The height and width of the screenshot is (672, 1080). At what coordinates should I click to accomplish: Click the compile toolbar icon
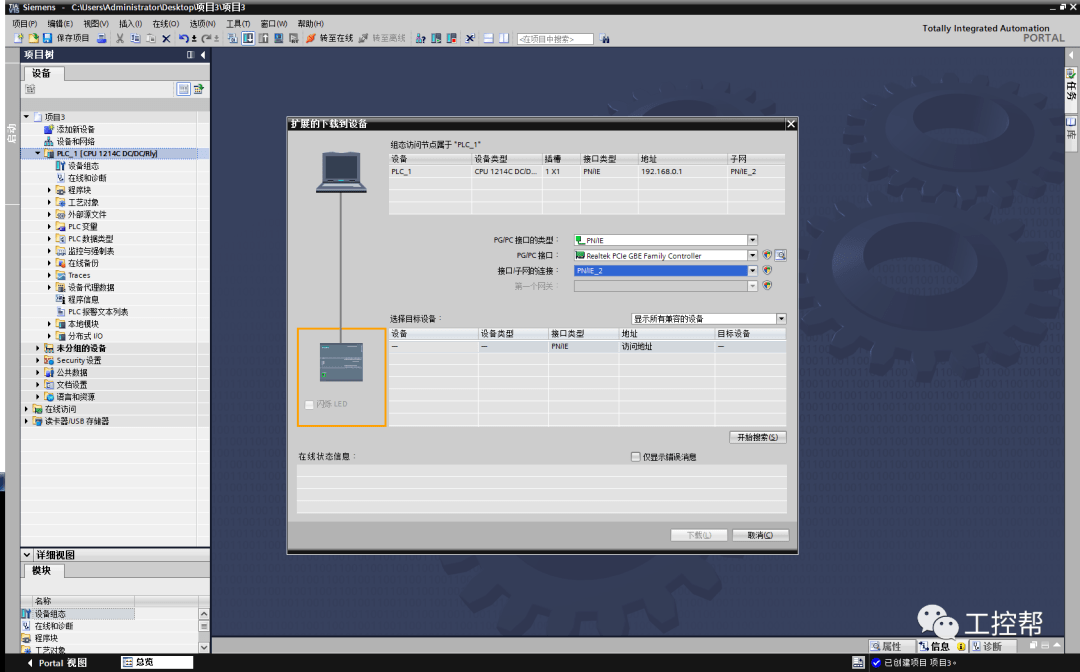[x=232, y=39]
